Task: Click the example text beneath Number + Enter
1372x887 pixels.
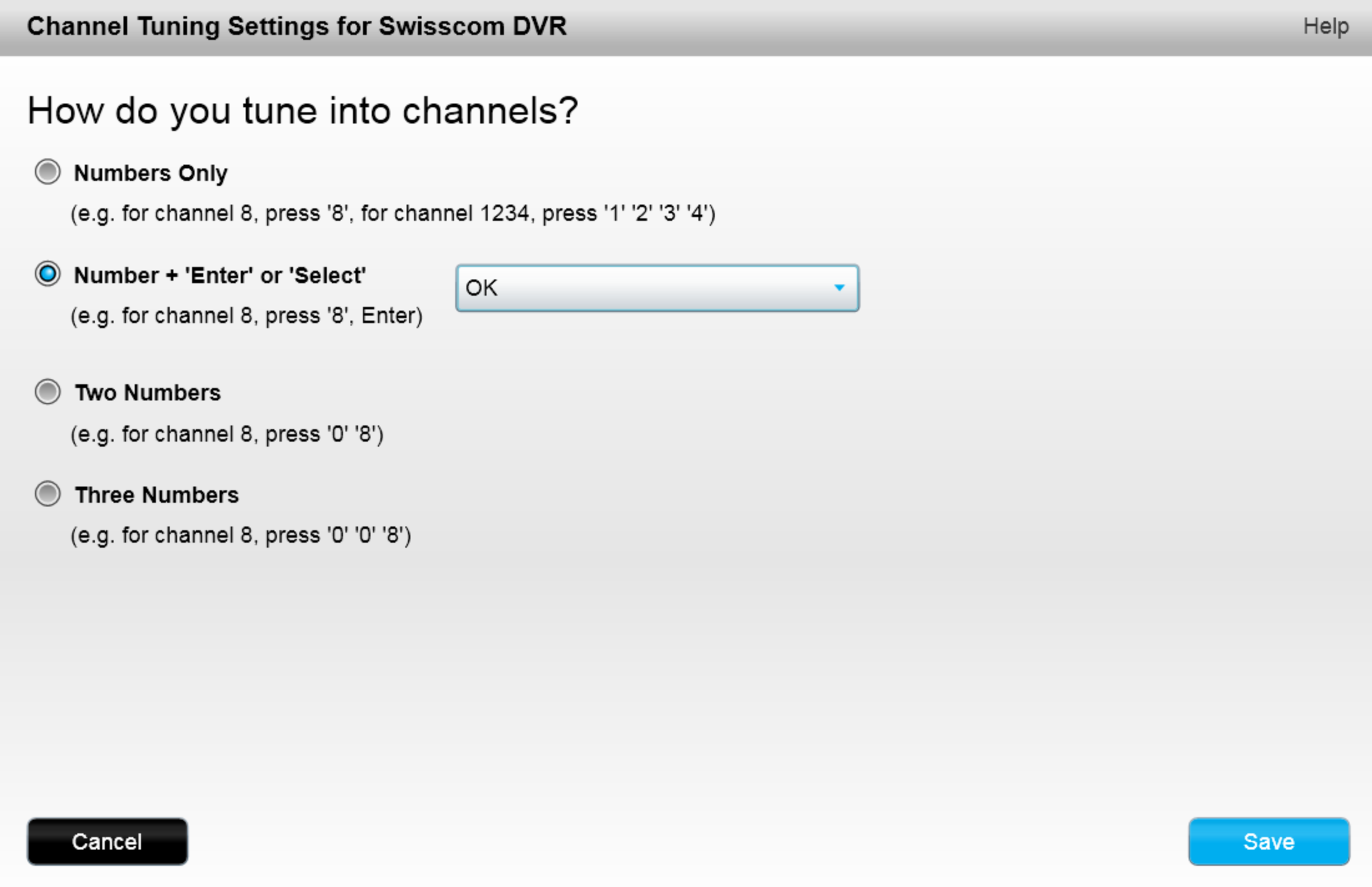Action: pyautogui.click(x=248, y=316)
